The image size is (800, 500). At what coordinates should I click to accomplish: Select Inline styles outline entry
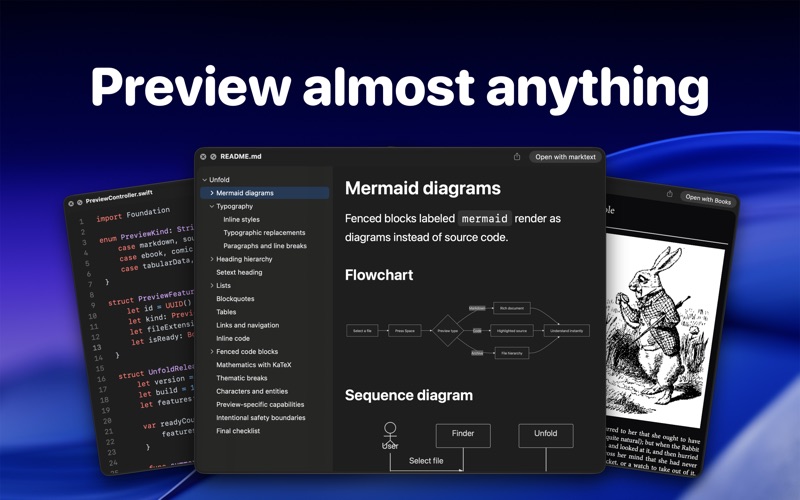[x=241, y=219]
